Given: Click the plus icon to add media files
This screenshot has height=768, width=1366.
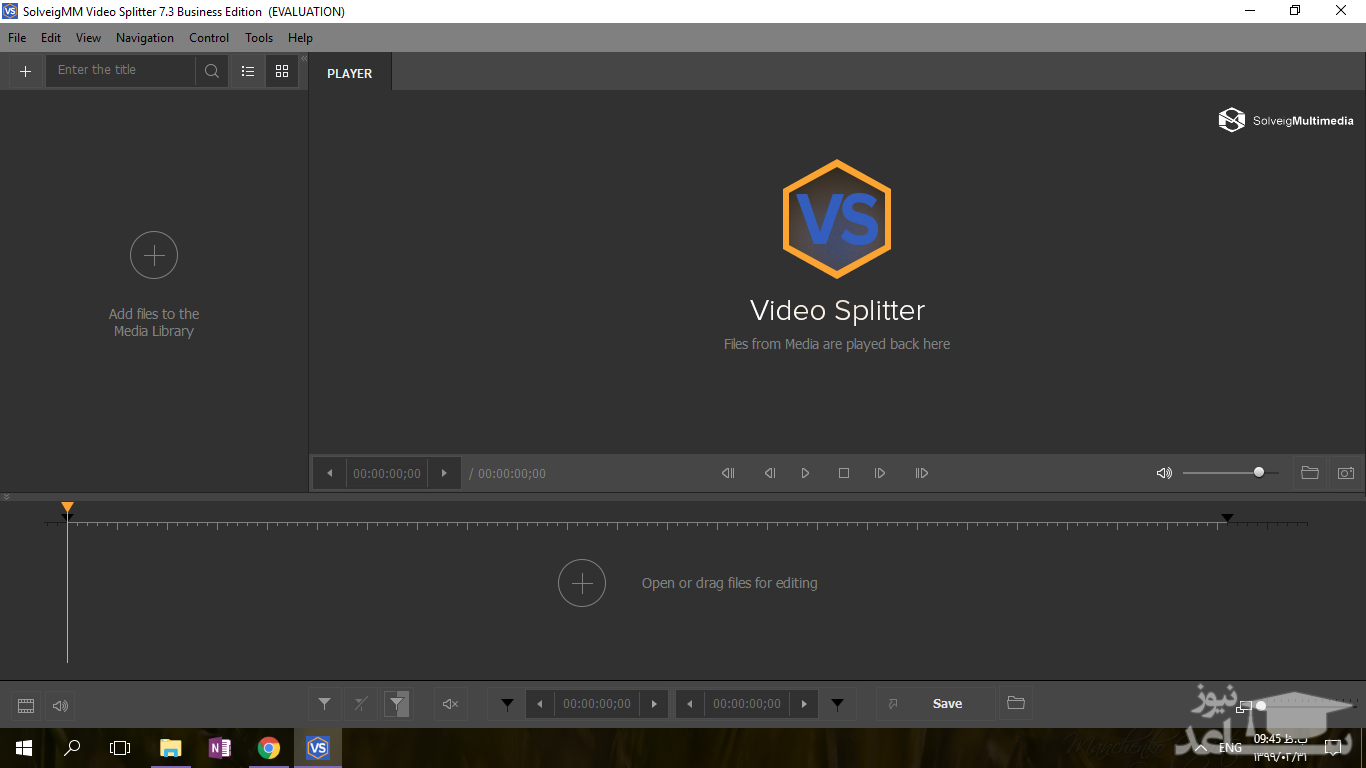Looking at the screenshot, I should [x=26, y=71].
